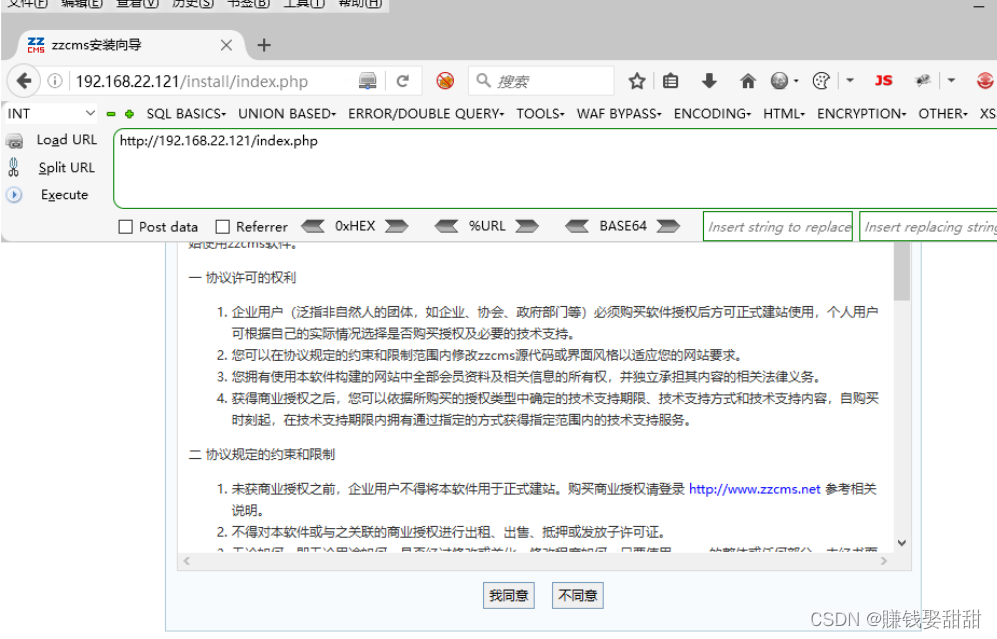This screenshot has height=639, width=997.
Task: Click the heading 二 协议规定的约束和限制
Action: (x=261, y=455)
